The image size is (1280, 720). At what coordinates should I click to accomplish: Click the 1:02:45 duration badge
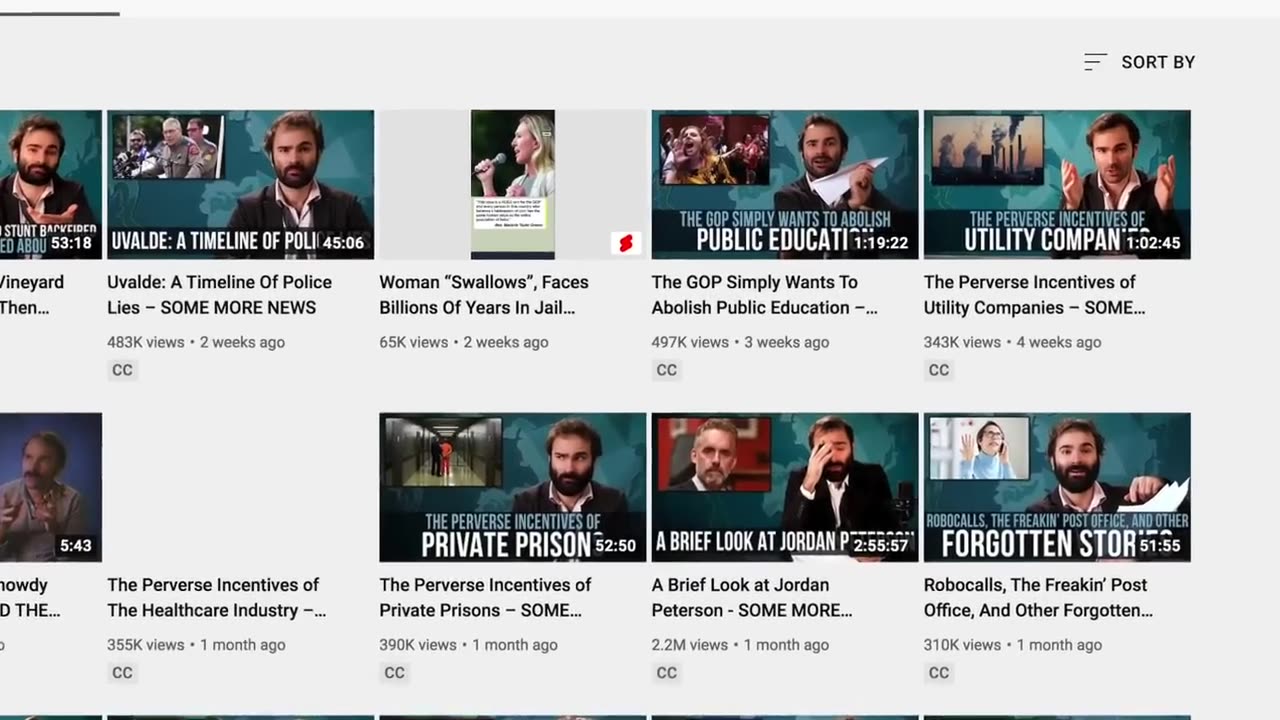(1152, 243)
